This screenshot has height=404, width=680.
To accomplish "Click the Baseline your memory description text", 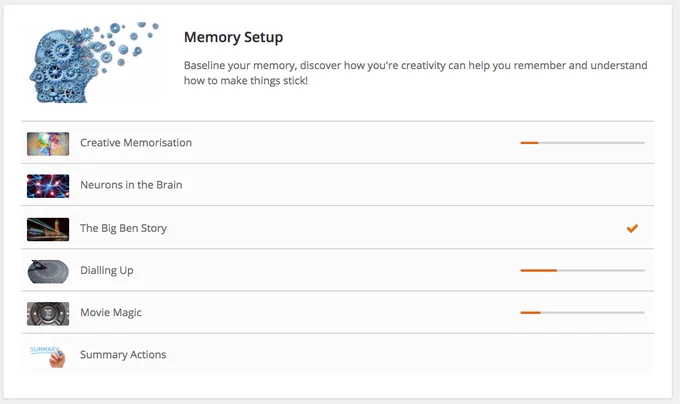I will 415,73.
